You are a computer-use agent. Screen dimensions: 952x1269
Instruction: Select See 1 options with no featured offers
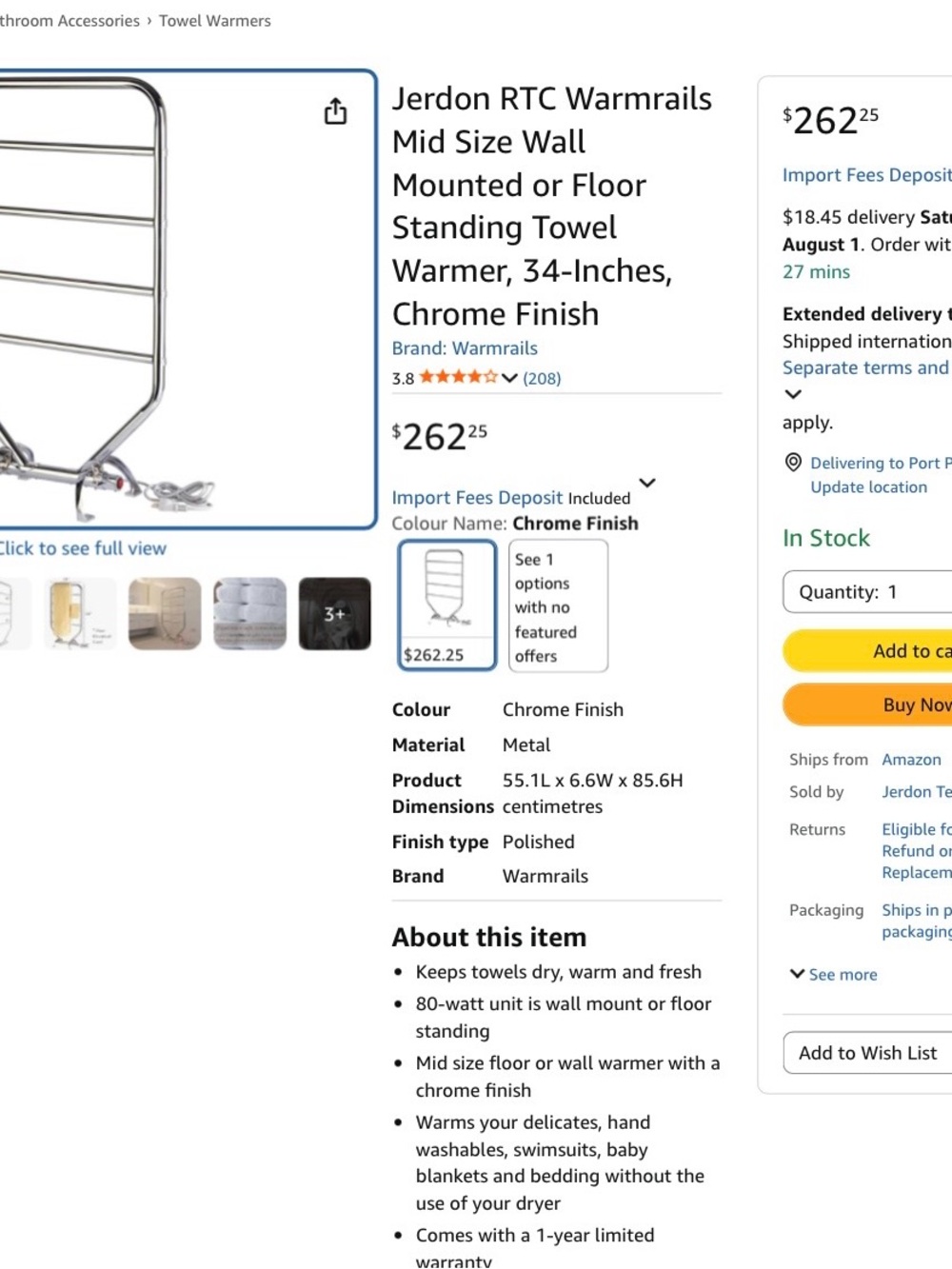coord(559,605)
